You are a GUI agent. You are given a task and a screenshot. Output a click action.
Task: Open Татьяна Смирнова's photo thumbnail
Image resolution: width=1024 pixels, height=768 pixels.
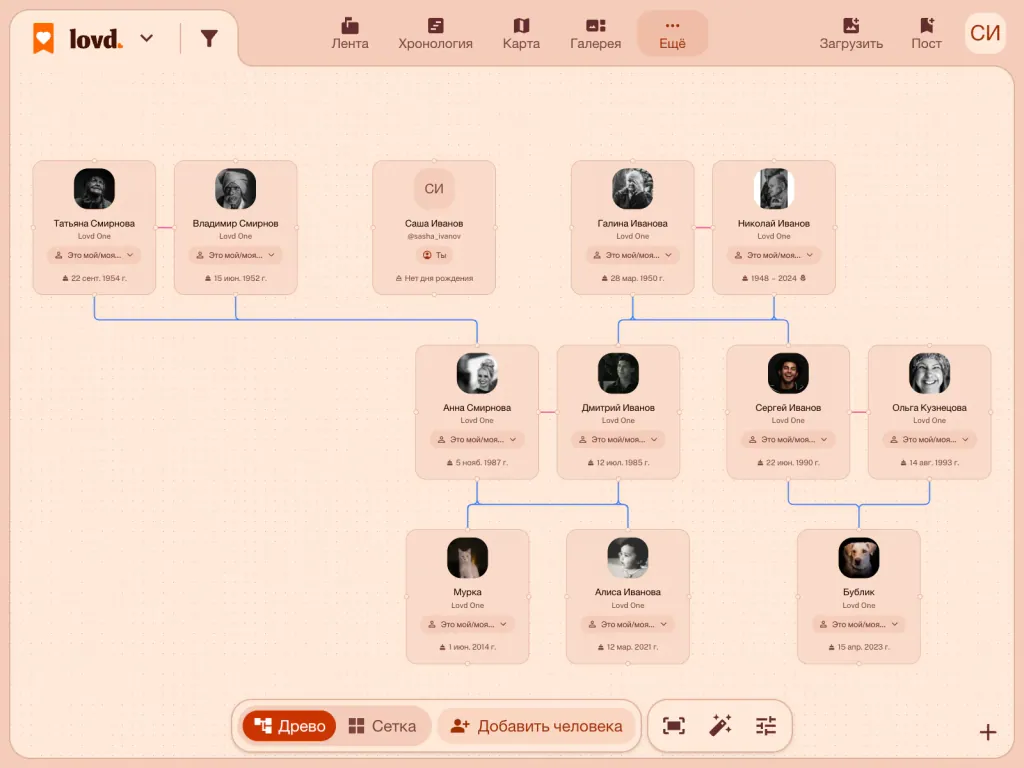coord(94,189)
